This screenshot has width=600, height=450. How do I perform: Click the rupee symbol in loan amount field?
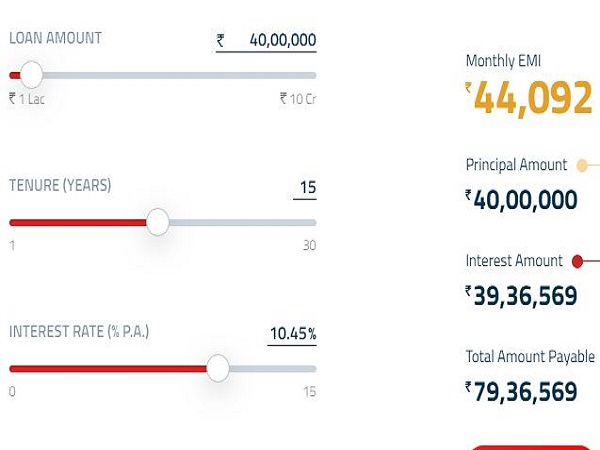coord(221,41)
